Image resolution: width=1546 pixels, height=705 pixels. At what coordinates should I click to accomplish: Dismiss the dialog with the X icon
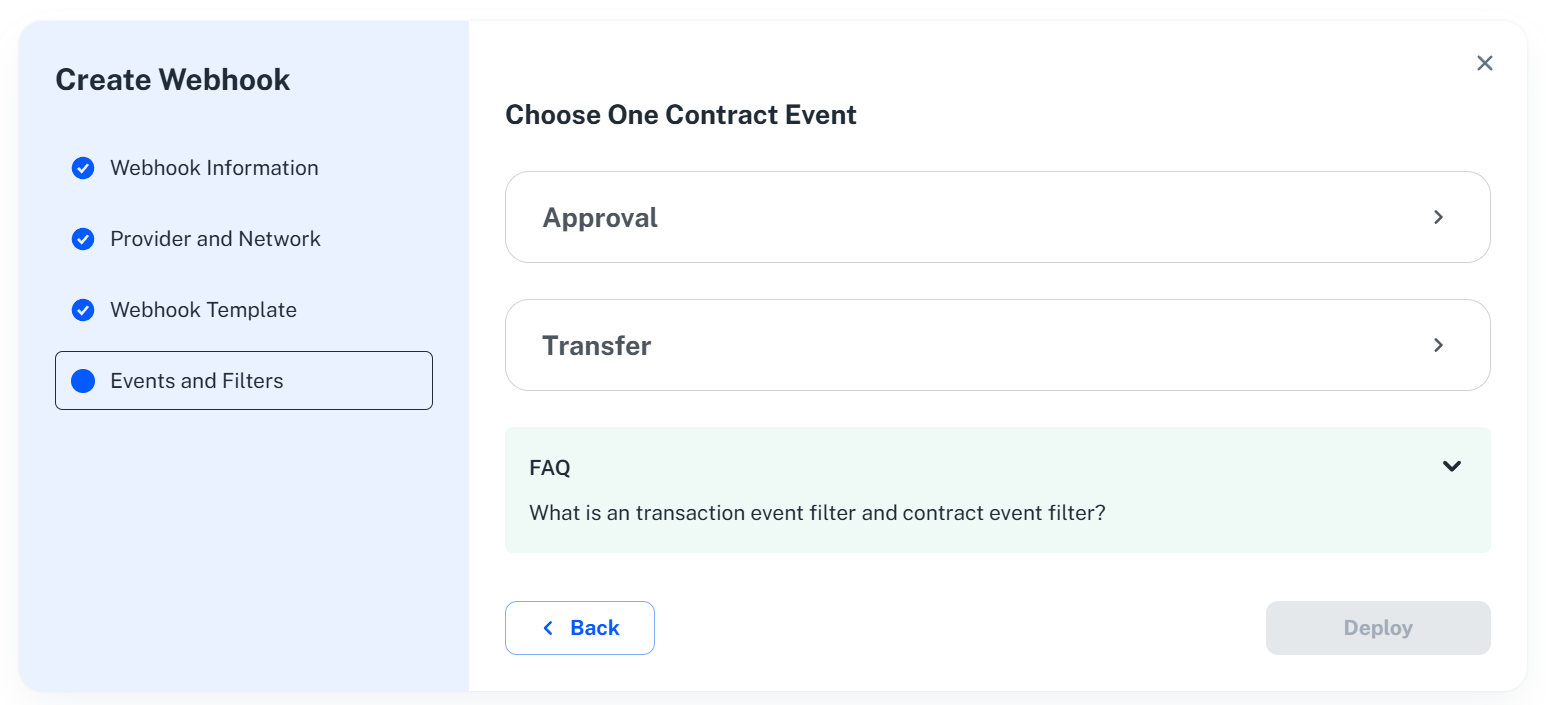tap(1484, 62)
